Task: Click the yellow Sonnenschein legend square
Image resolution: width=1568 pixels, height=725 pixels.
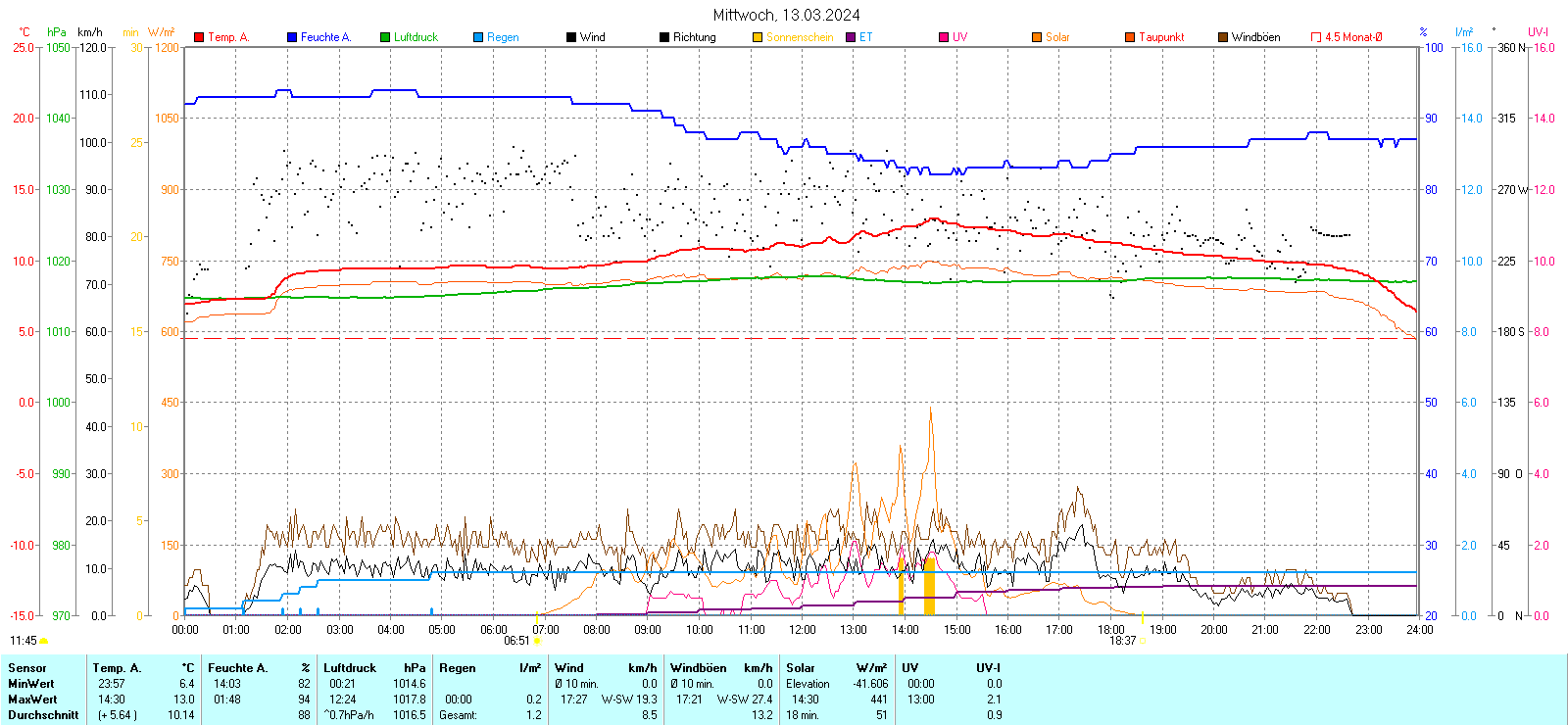Action: click(x=758, y=37)
